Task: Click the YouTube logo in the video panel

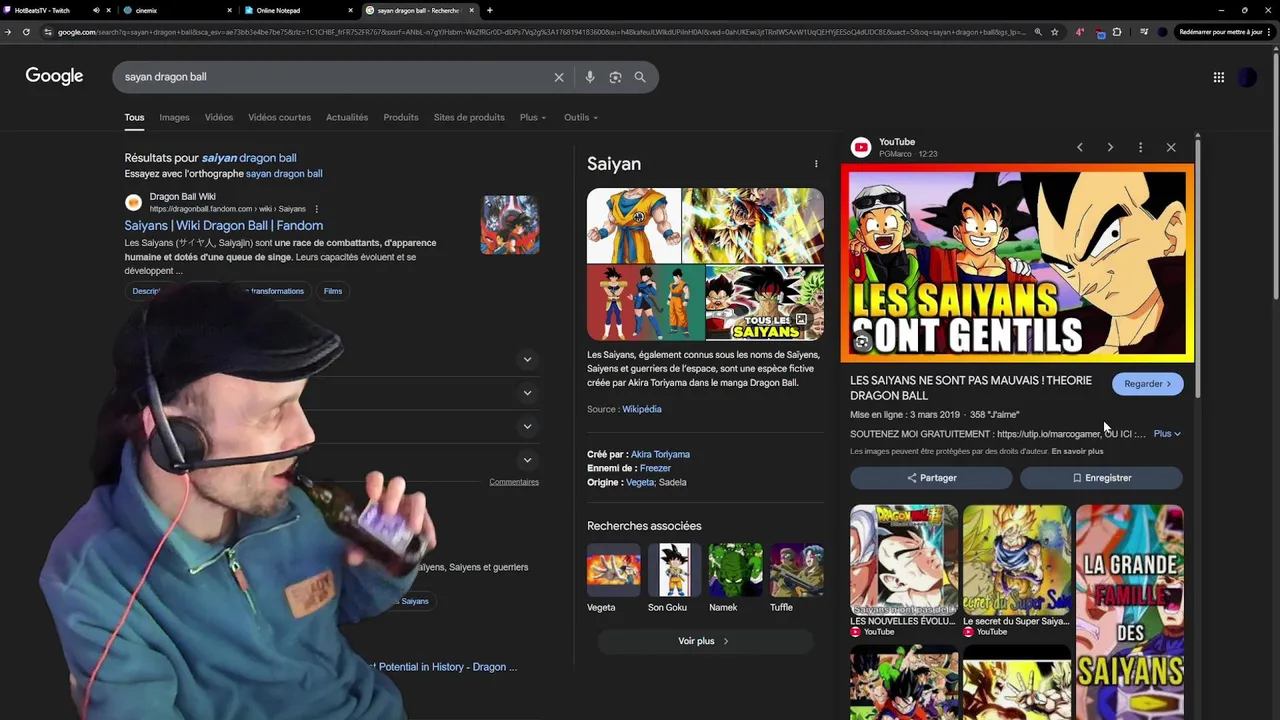Action: pyautogui.click(x=860, y=148)
